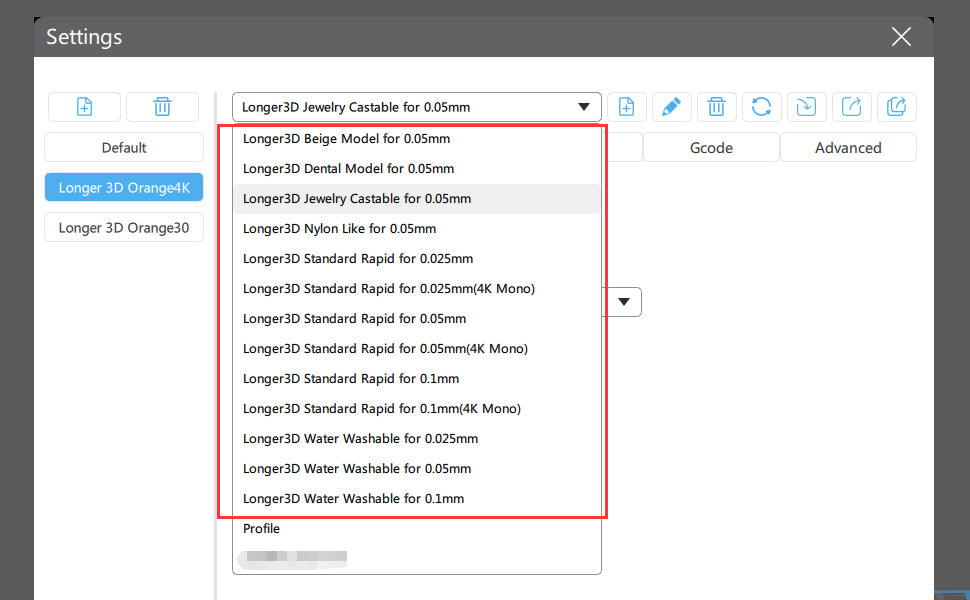The width and height of the screenshot is (970, 600).
Task: Choose Longer3D Nylon Like for 0.05mm
Action: click(x=416, y=229)
